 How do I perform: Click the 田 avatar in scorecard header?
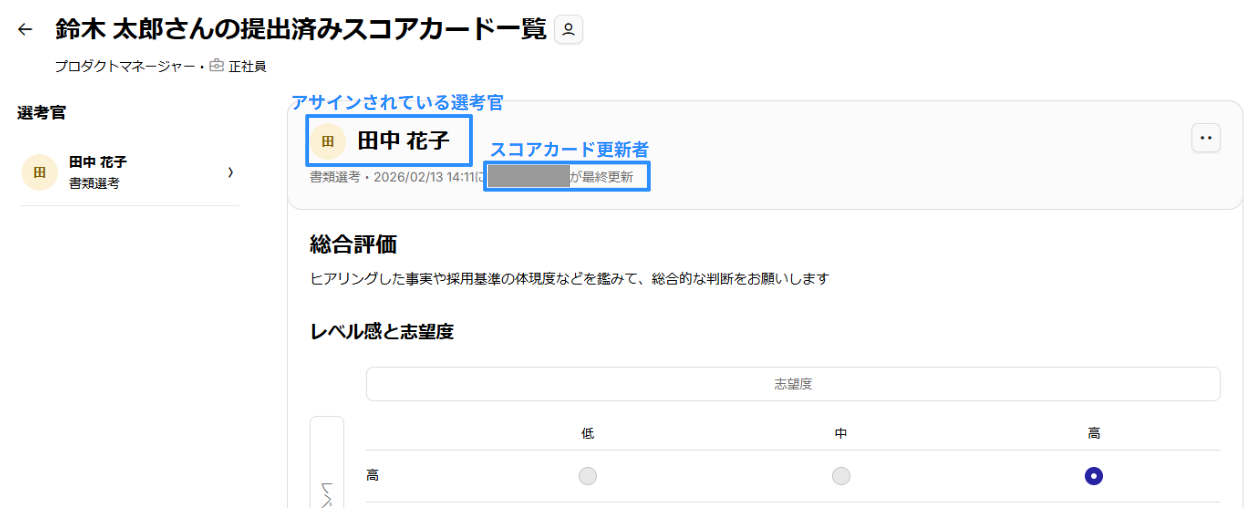(x=328, y=141)
